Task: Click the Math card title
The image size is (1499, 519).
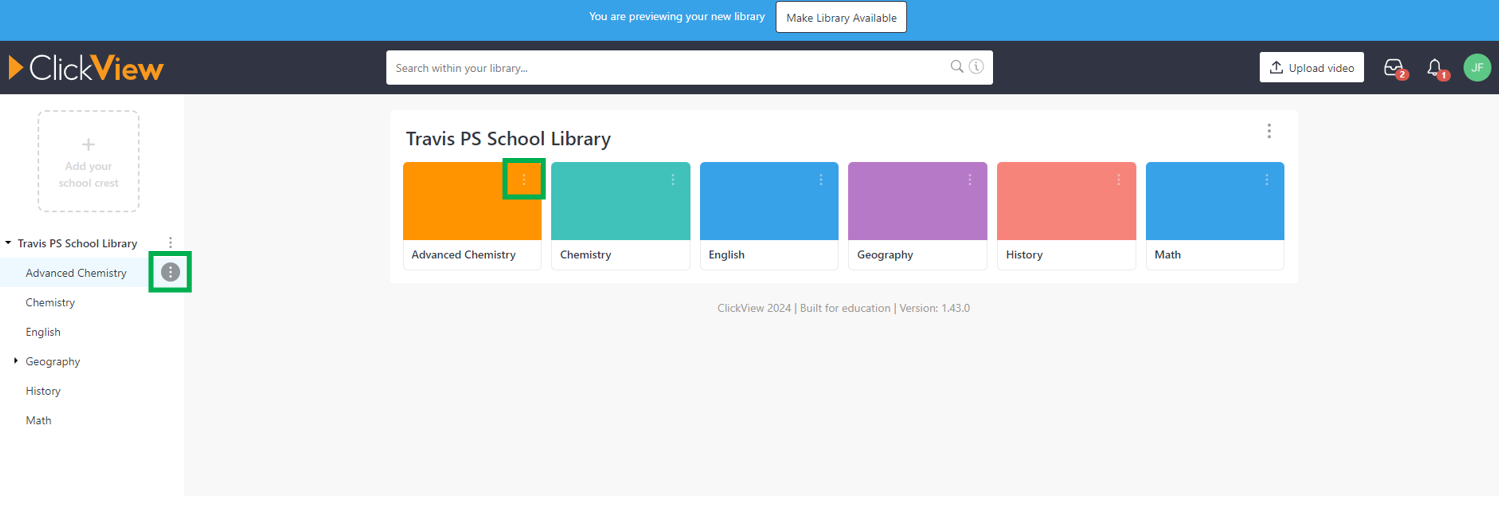Action: pyautogui.click(x=1167, y=255)
